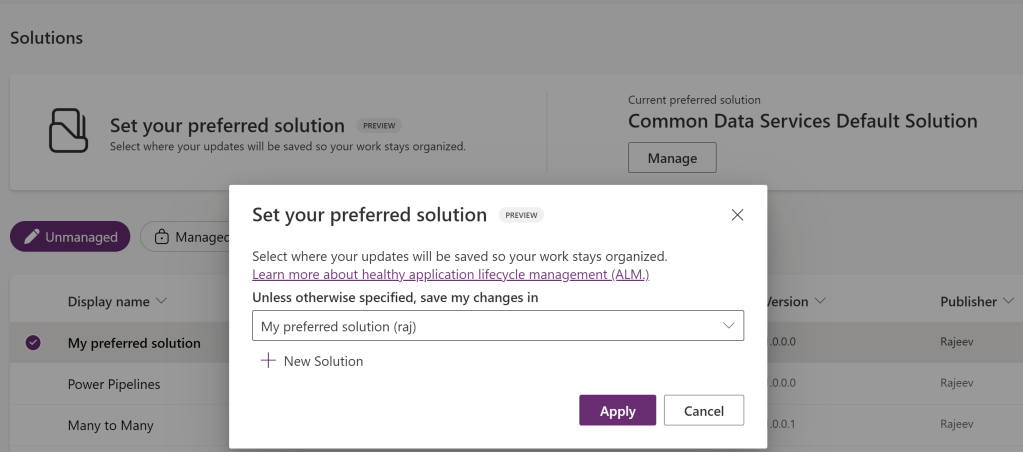Close the dialog with the X icon
The image size is (1023, 452).
pyautogui.click(x=737, y=215)
